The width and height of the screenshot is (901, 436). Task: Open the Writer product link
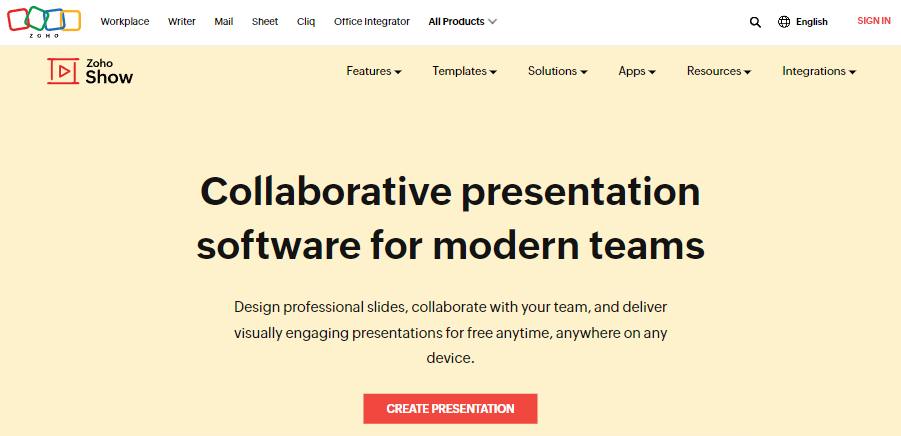(182, 22)
